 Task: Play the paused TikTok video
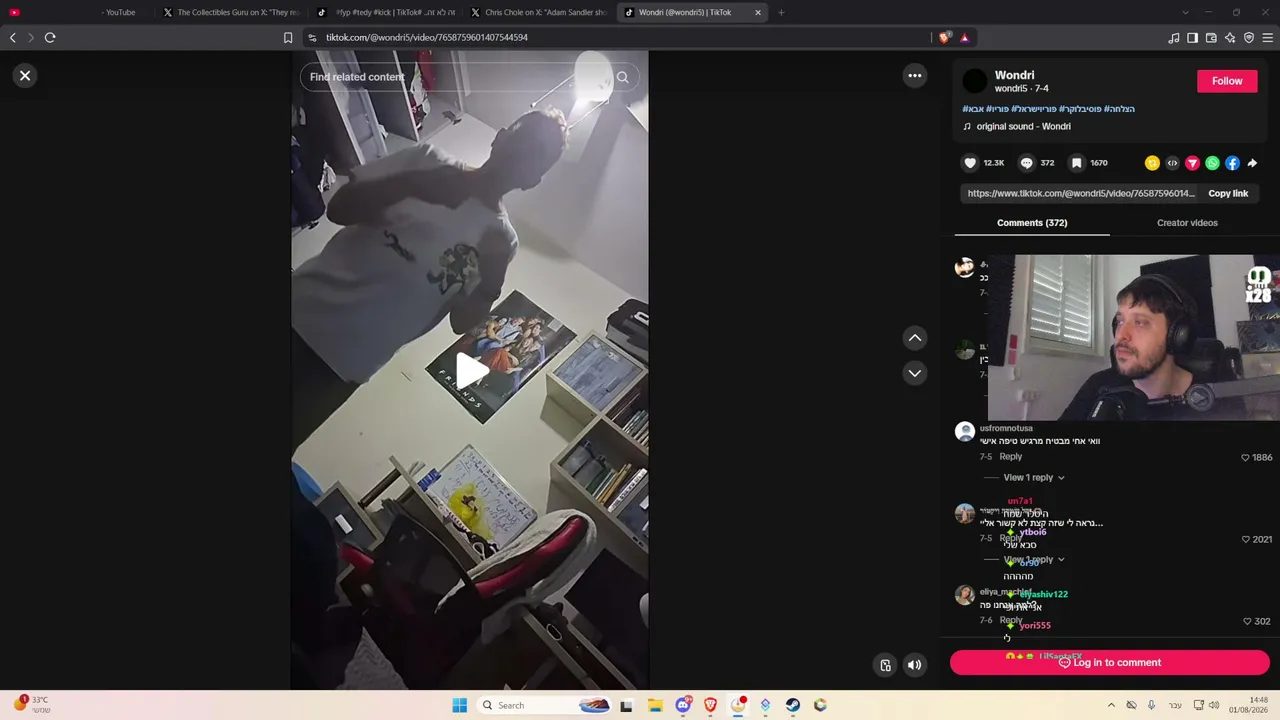pos(470,370)
